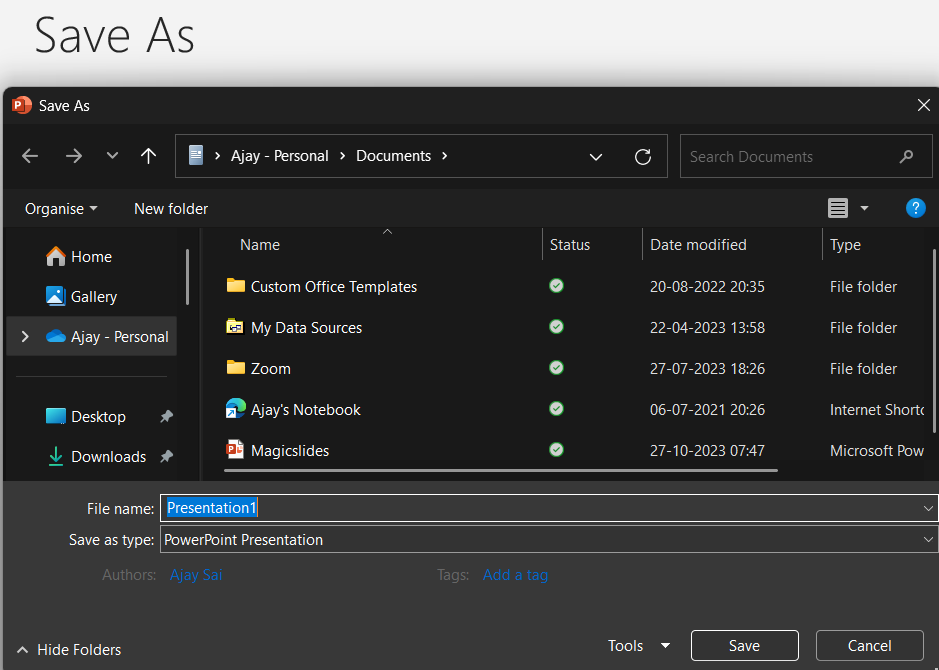
Task: Click the Help question mark icon
Action: [915, 208]
